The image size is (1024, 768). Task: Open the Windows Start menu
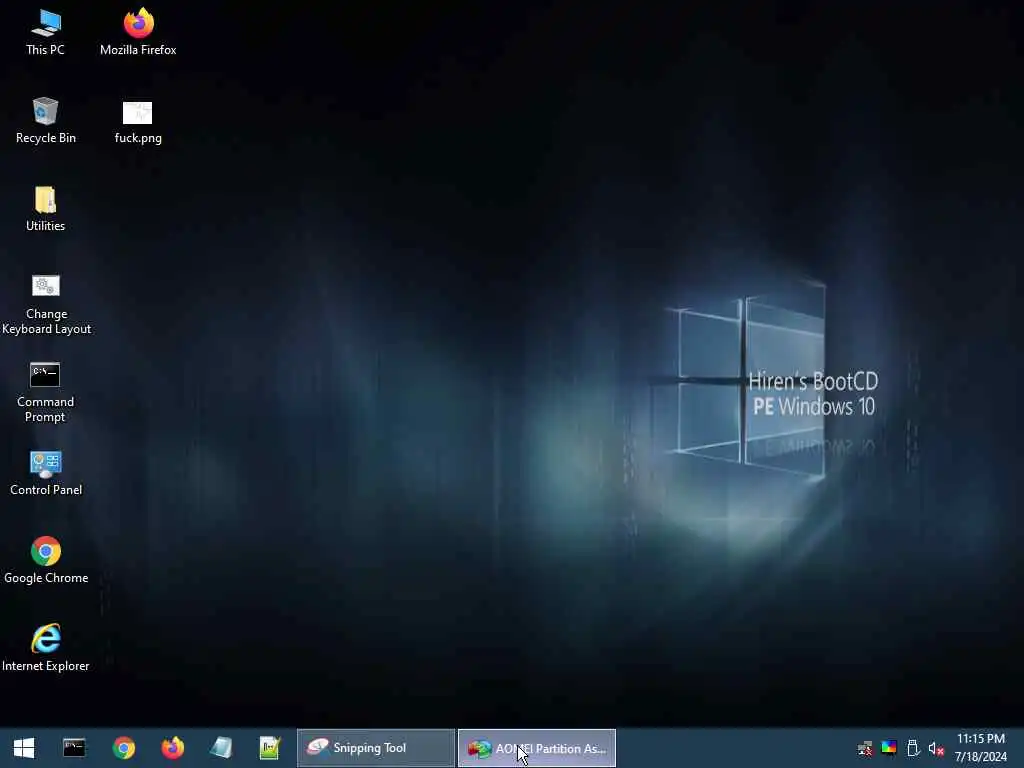[x=24, y=748]
